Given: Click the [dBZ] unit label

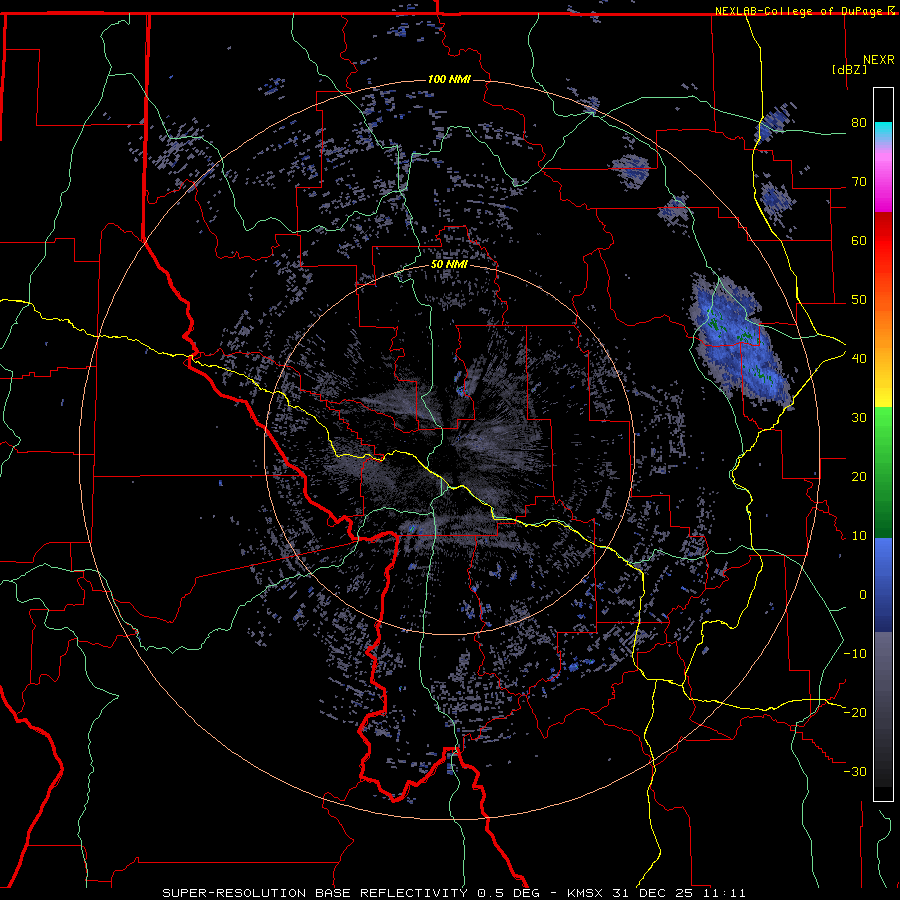Looking at the screenshot, I should pos(849,69).
